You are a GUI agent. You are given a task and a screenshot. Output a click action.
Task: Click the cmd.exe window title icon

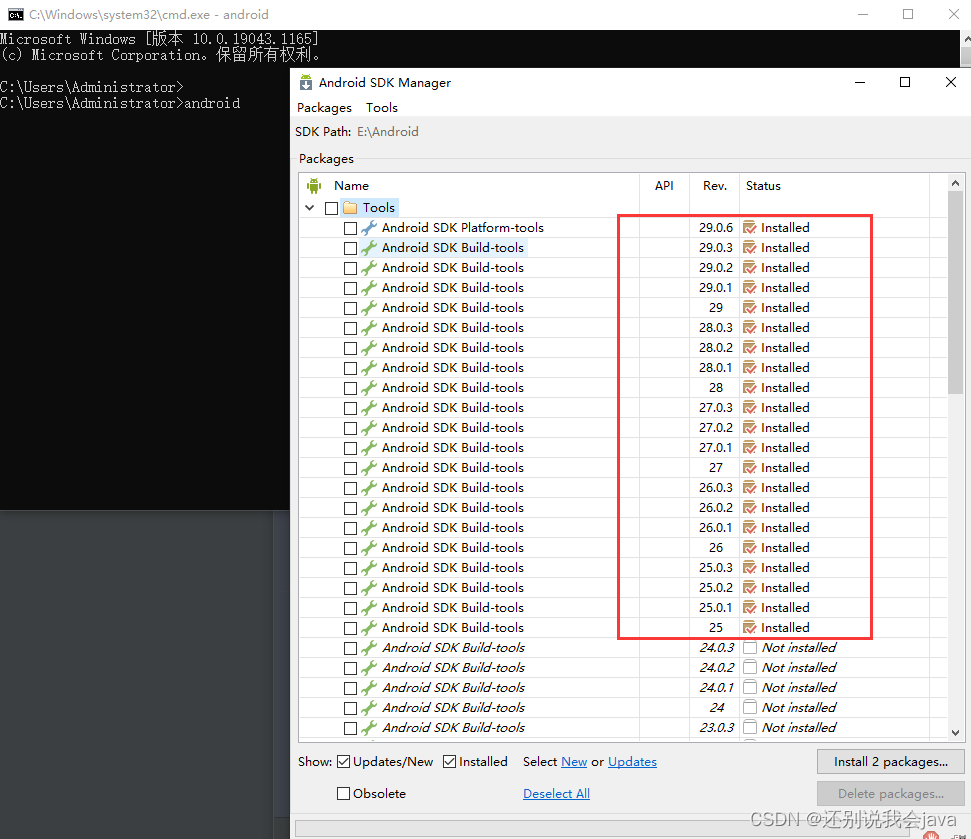(x=15, y=14)
